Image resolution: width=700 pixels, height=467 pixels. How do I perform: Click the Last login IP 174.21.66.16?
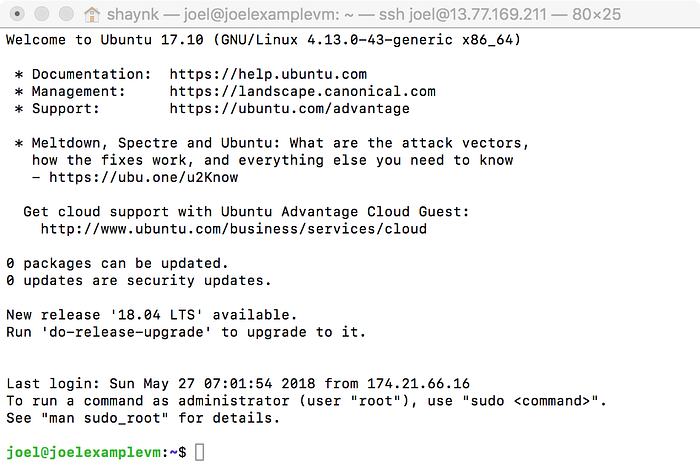(x=418, y=384)
